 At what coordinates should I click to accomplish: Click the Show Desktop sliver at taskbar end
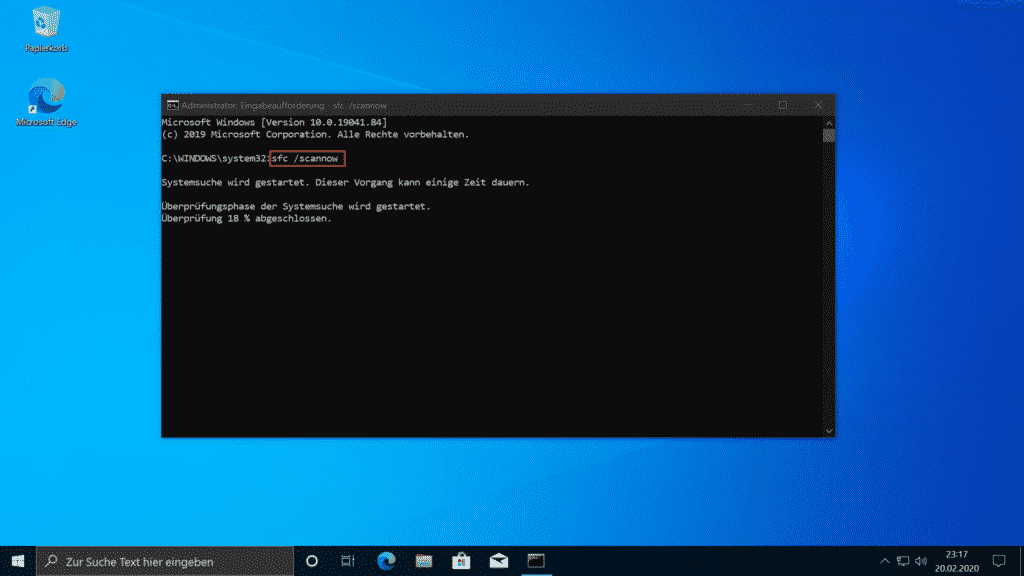point(1021,561)
